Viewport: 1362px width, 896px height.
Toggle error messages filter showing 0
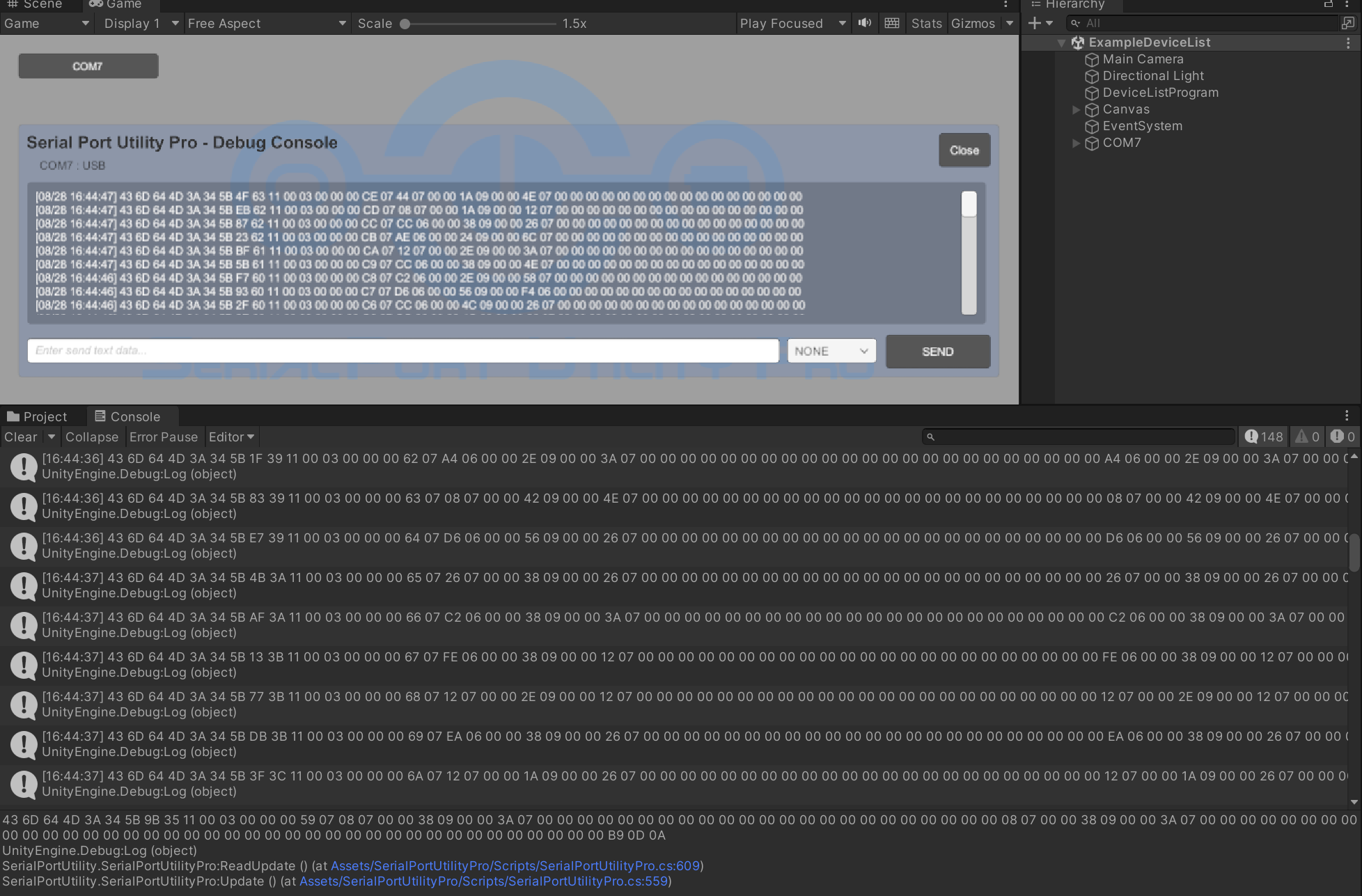pyautogui.click(x=1343, y=437)
